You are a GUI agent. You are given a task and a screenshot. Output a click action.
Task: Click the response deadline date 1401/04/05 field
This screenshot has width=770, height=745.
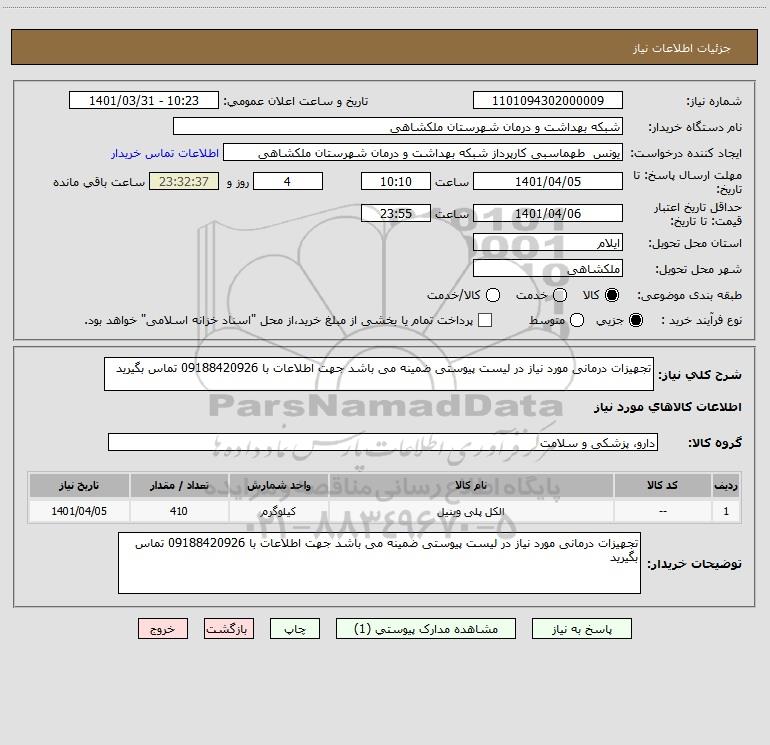tap(548, 181)
